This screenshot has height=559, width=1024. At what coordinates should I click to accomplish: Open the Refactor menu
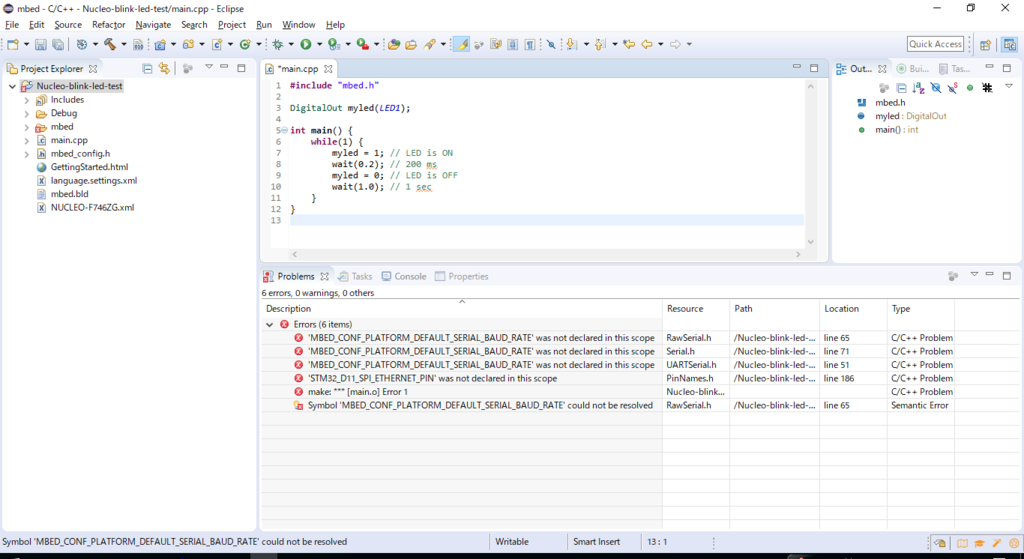108,25
